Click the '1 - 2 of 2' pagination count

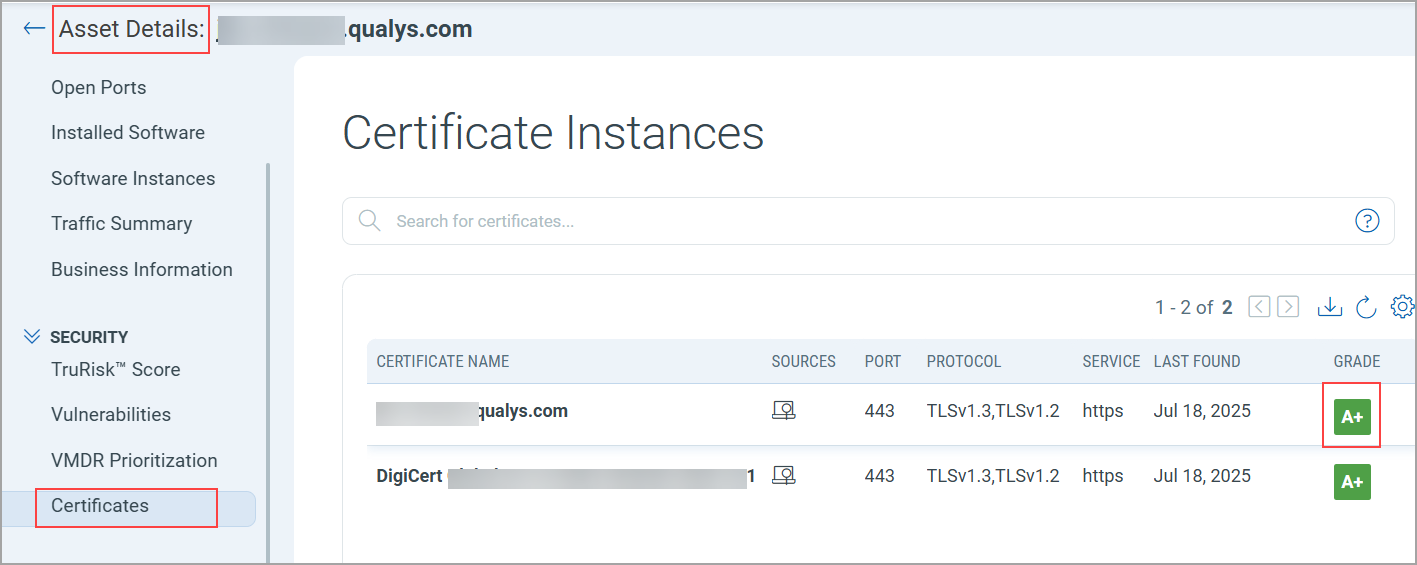pyautogui.click(x=1194, y=307)
